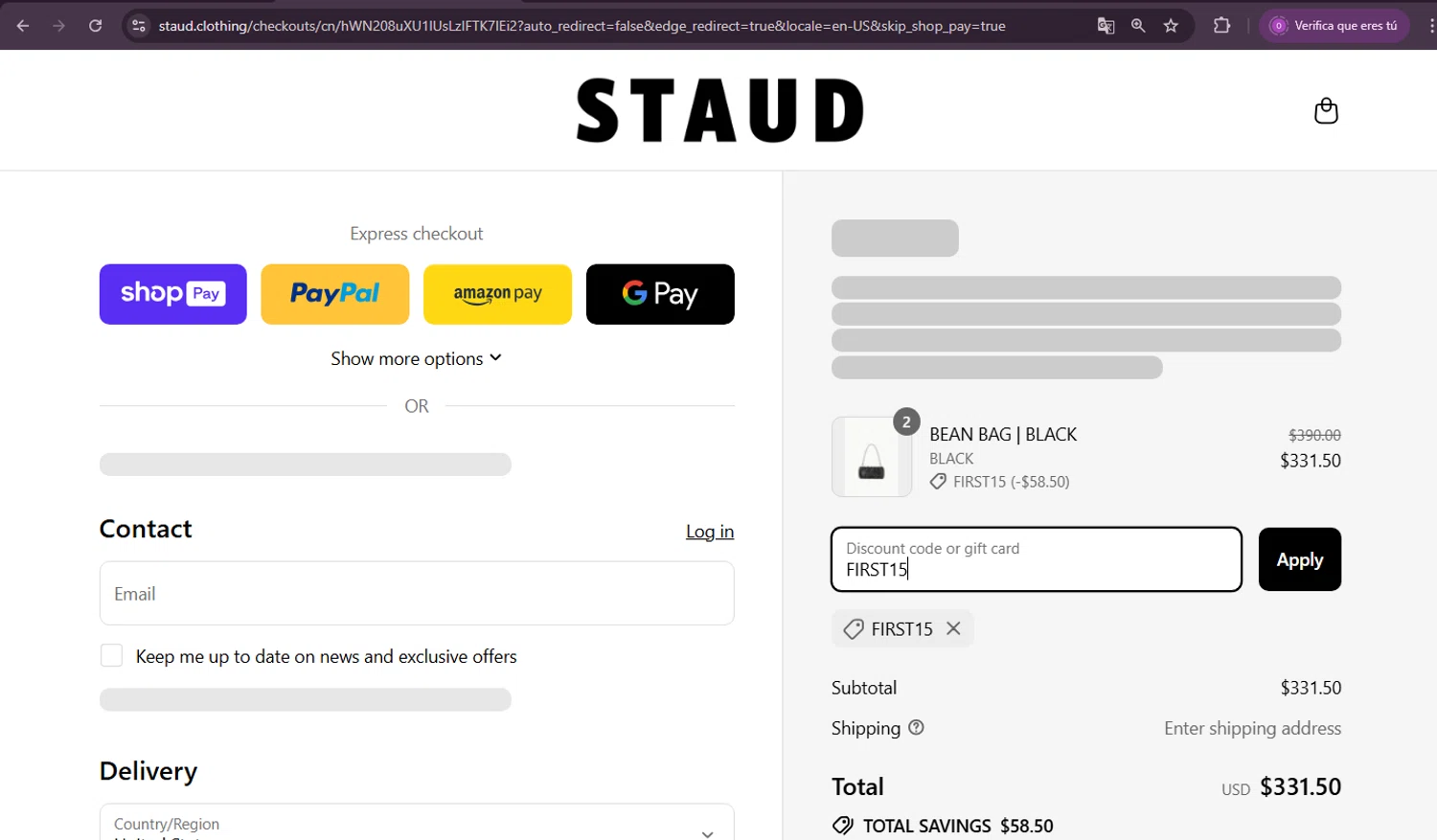
Task: Click the translate page icon
Action: pos(1106,26)
